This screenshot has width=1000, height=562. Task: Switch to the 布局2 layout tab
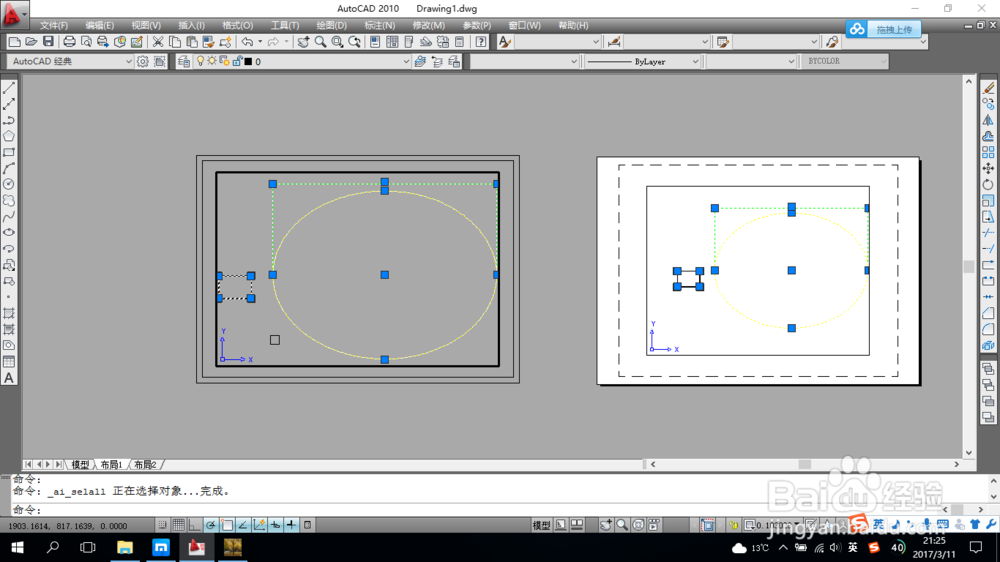pyautogui.click(x=145, y=465)
